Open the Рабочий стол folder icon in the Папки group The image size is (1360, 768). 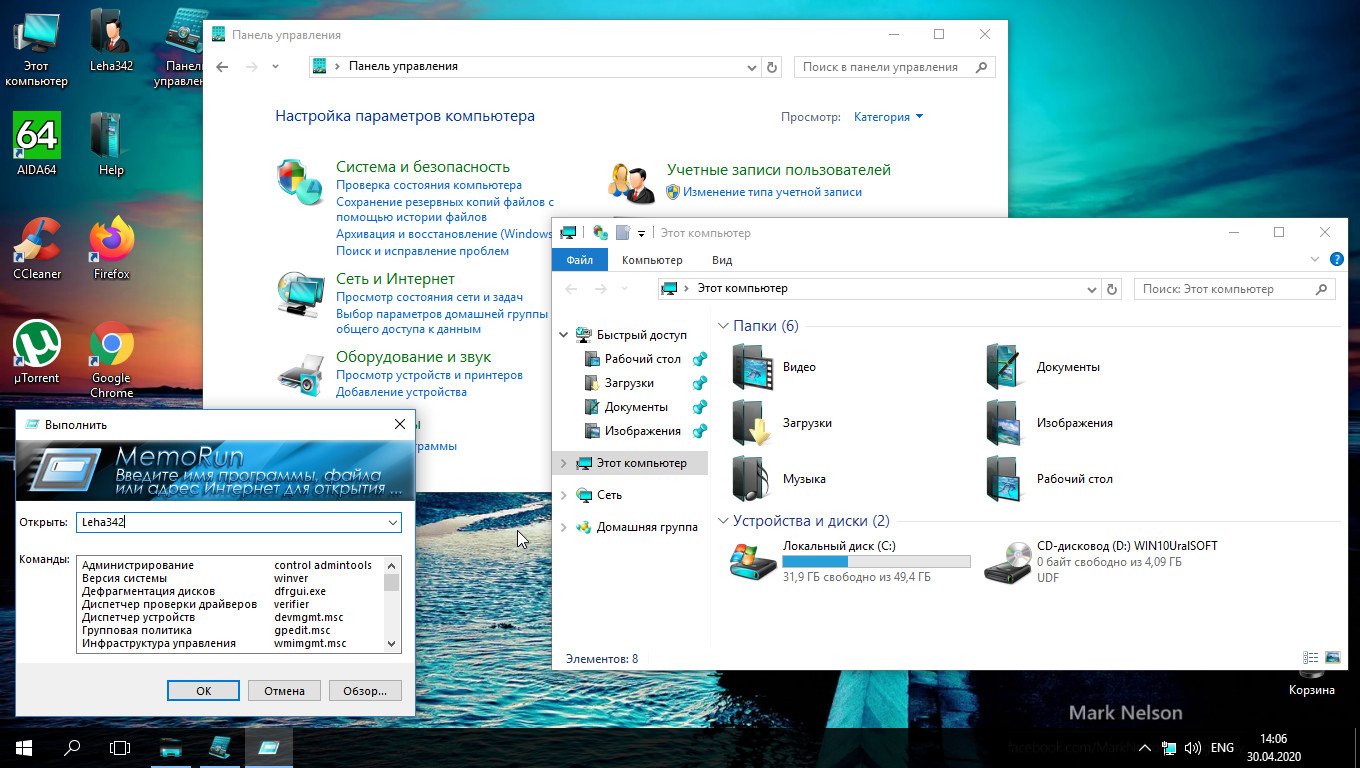coord(1005,479)
